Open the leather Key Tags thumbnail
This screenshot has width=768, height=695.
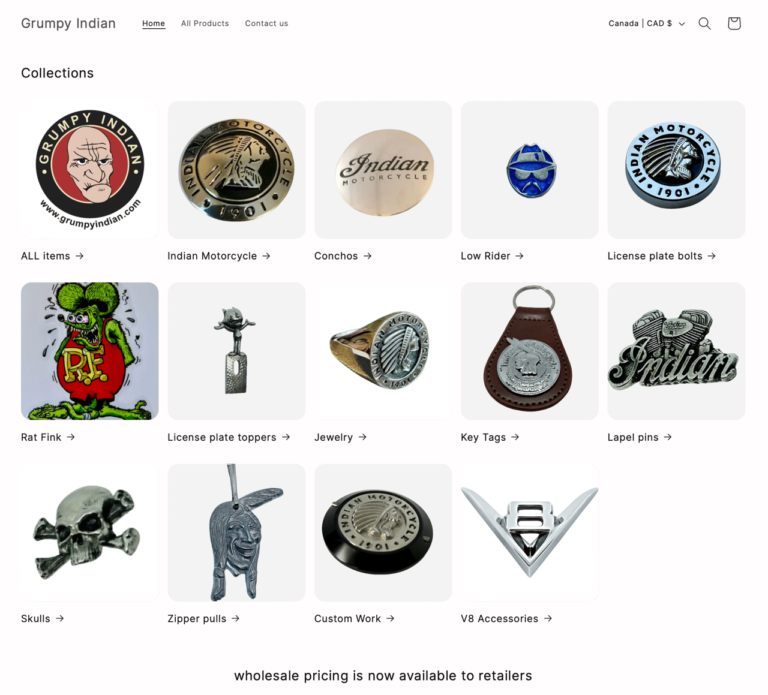click(529, 351)
